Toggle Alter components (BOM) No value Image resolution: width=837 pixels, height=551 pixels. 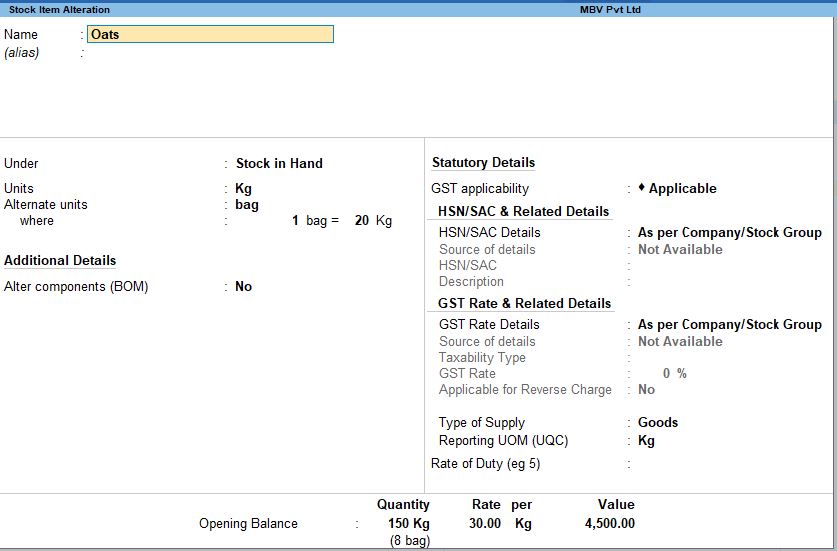click(243, 287)
